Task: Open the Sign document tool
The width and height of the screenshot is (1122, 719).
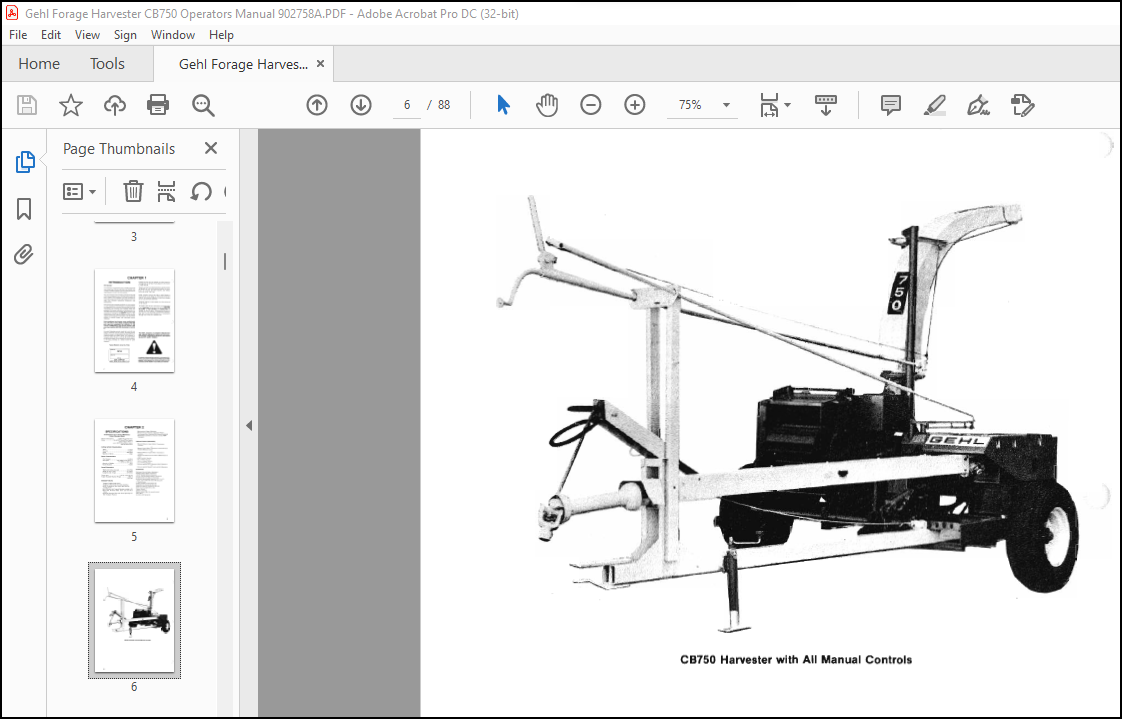Action: click(x=978, y=105)
